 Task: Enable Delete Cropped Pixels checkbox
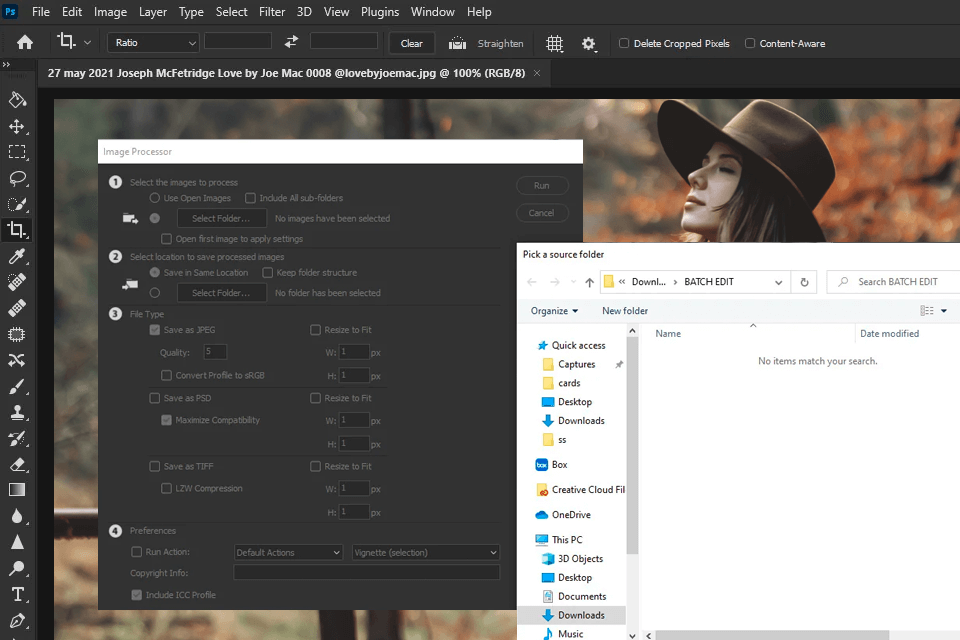click(624, 44)
